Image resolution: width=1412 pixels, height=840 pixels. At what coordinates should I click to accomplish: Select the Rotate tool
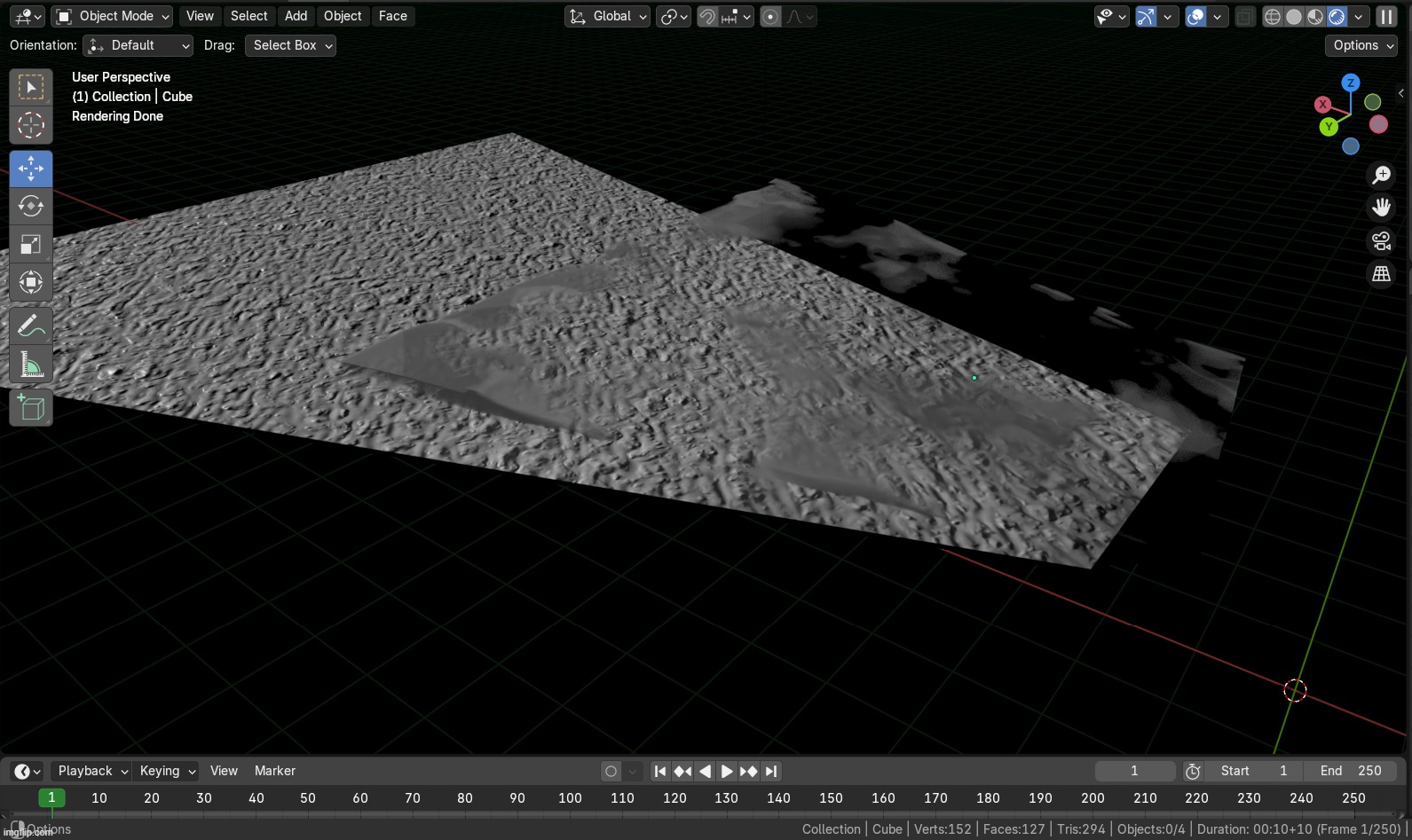(x=31, y=206)
